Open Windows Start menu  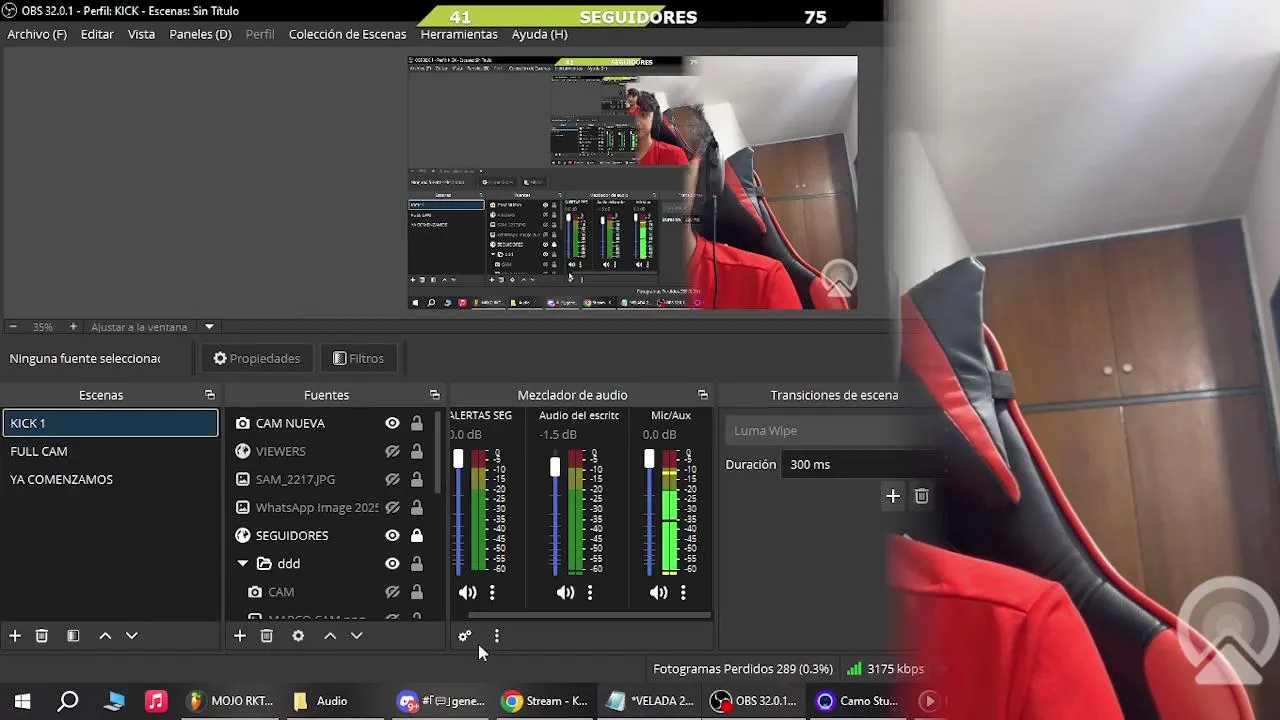pyautogui.click(x=22, y=701)
